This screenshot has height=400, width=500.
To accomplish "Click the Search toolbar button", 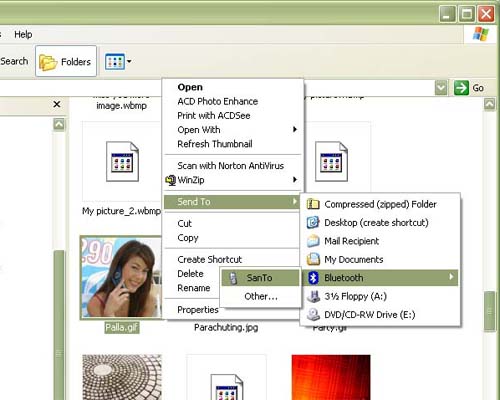I will click(14, 61).
